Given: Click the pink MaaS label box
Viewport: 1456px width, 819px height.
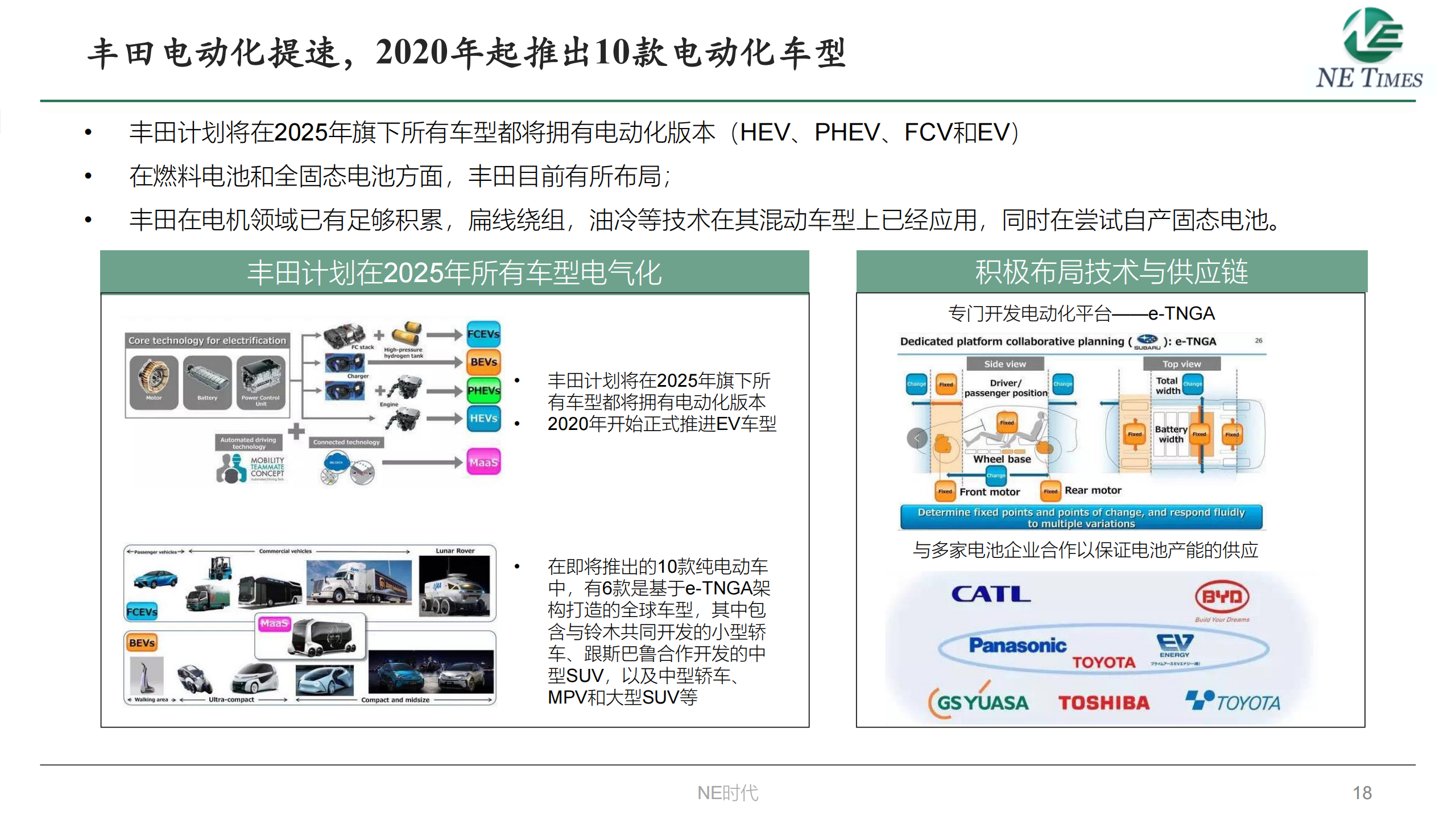Looking at the screenshot, I should (483, 462).
